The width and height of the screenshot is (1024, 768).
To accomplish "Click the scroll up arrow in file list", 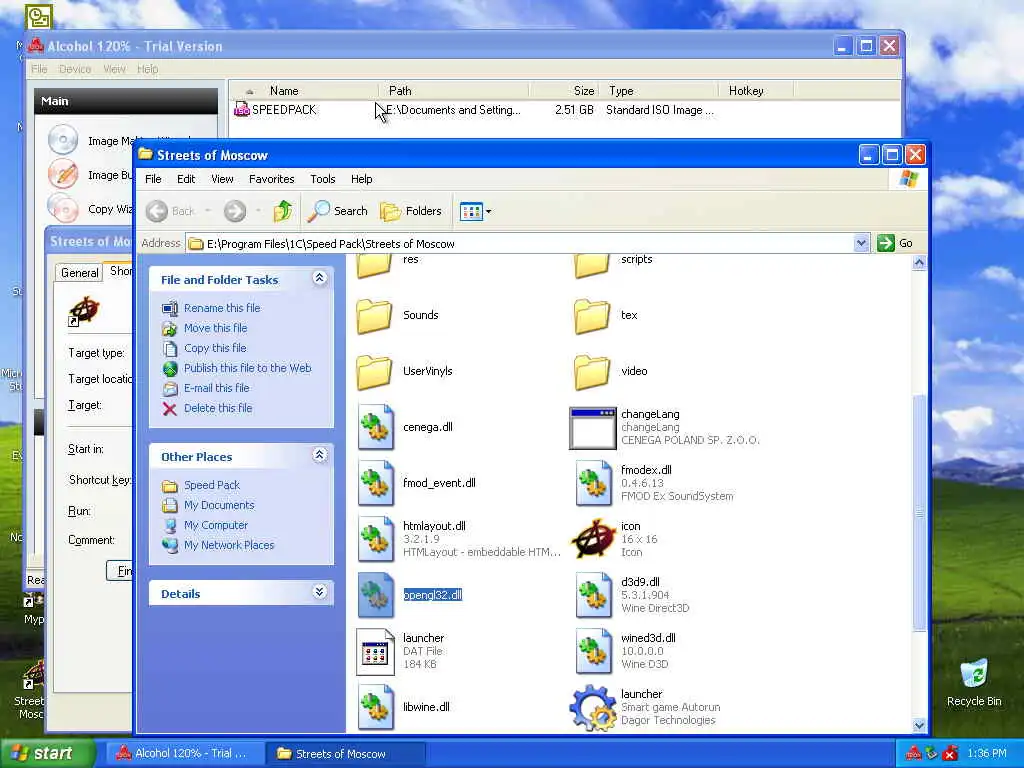I will tap(919, 263).
